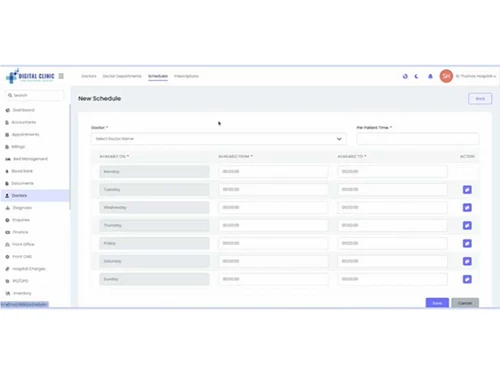Click the action icon in the Friday row
500x375 pixels.
click(467, 243)
